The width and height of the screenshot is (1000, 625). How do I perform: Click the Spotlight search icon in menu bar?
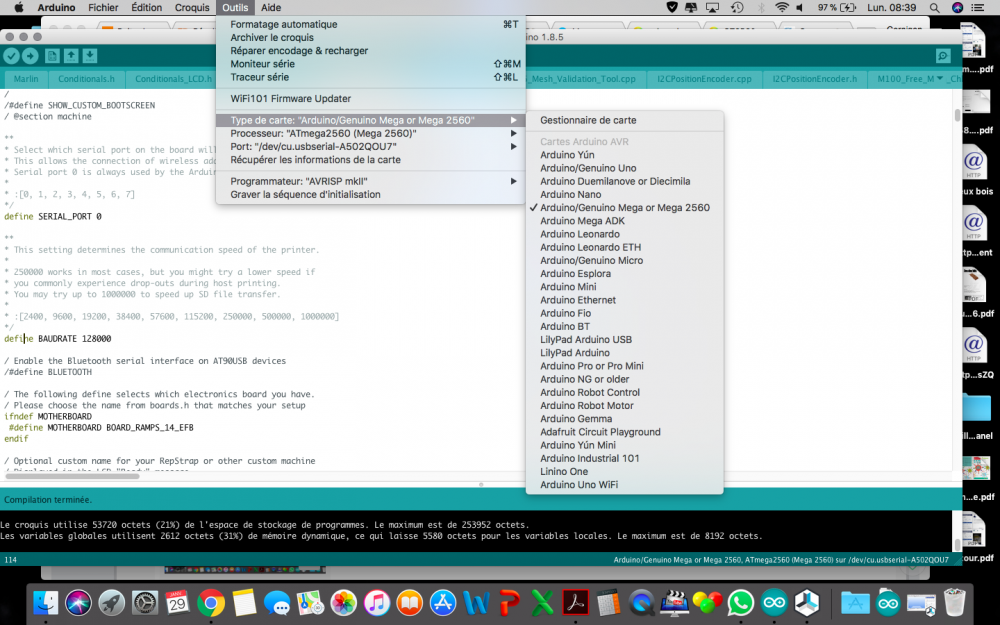coord(934,8)
